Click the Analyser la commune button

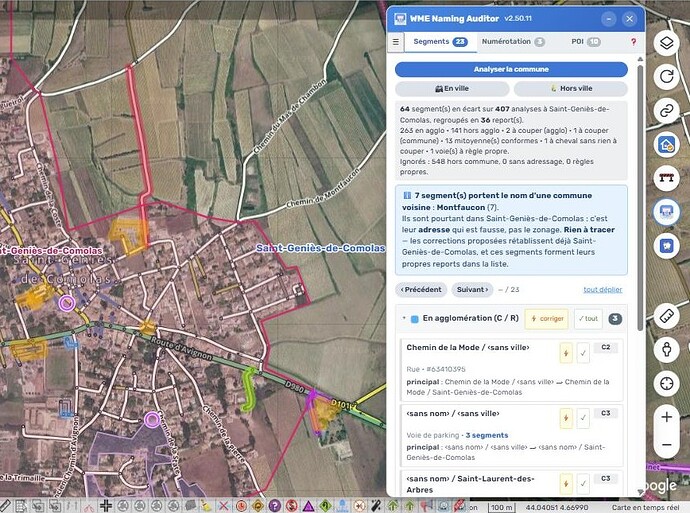[511, 69]
